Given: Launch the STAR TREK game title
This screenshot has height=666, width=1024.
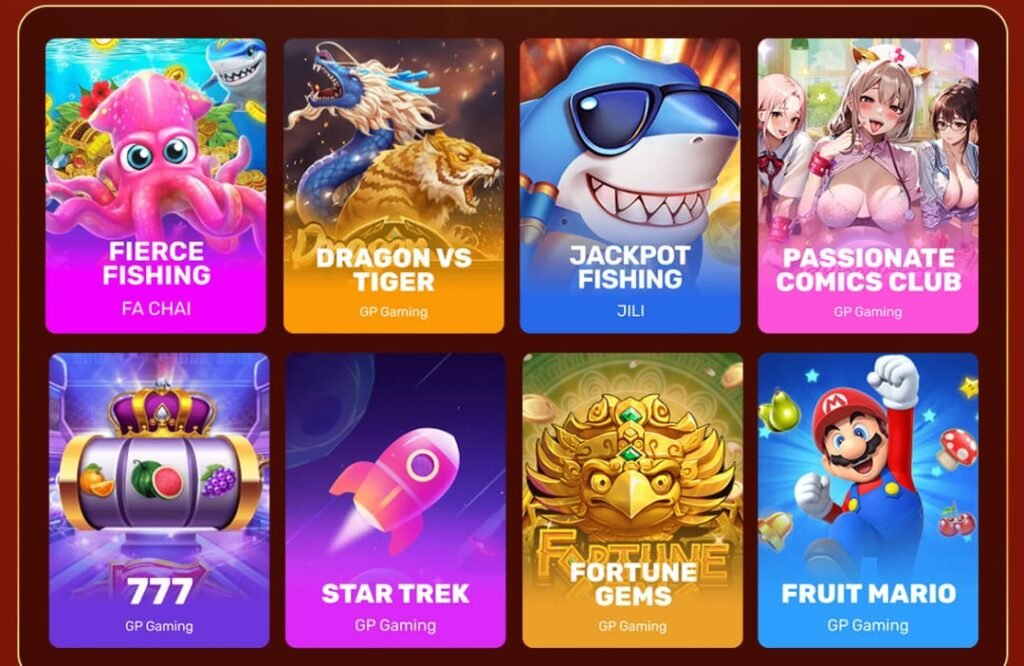Looking at the screenshot, I should pos(396,594).
